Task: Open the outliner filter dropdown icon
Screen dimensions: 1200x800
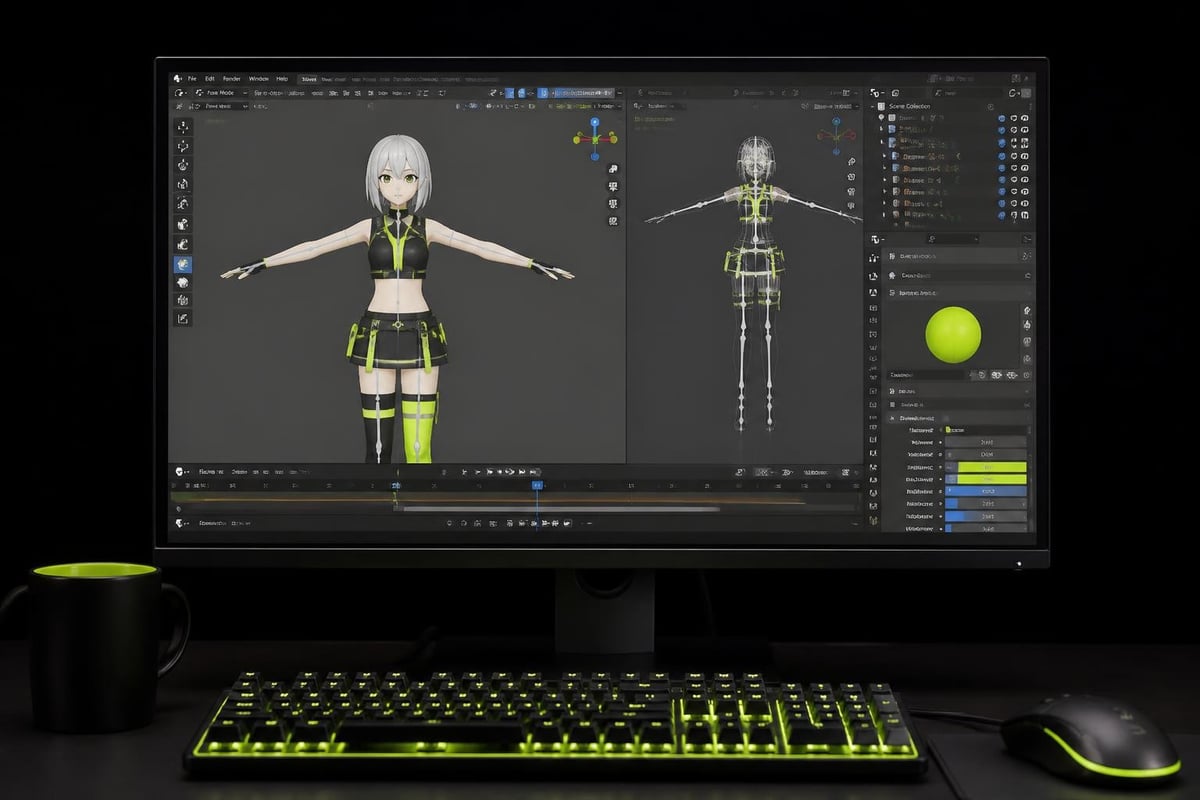Action: (x=1016, y=92)
